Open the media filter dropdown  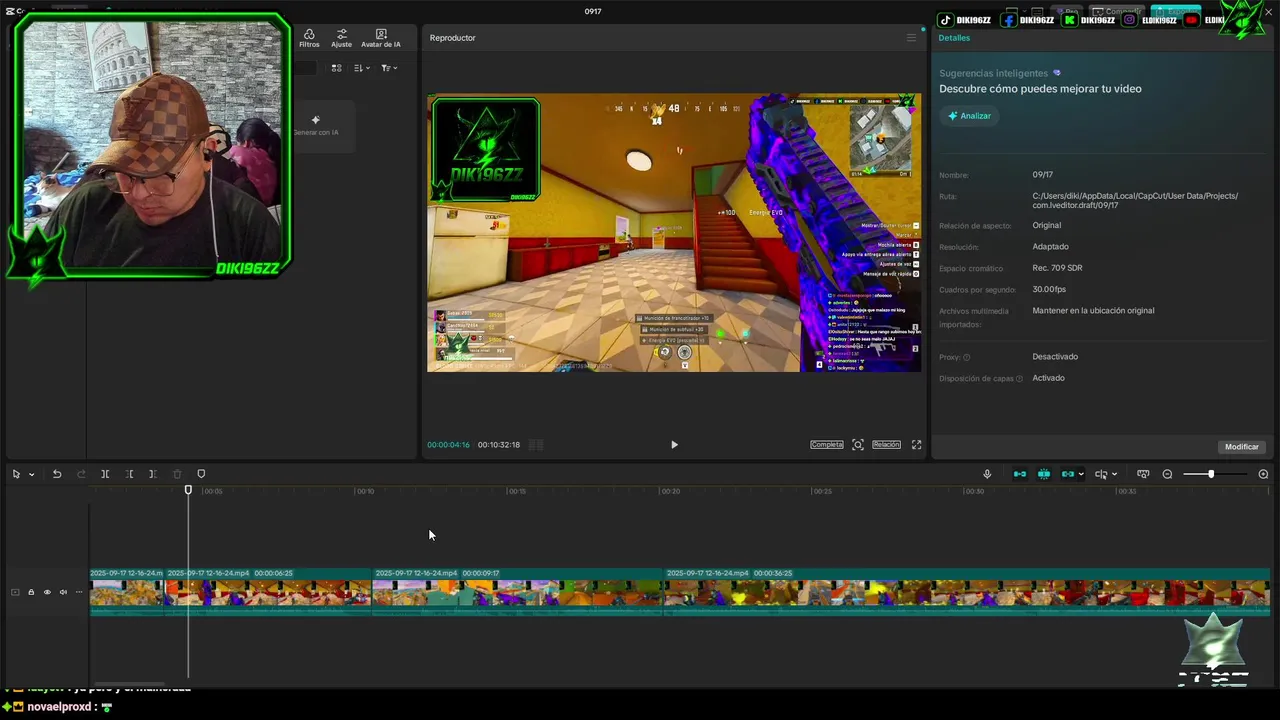pos(389,68)
